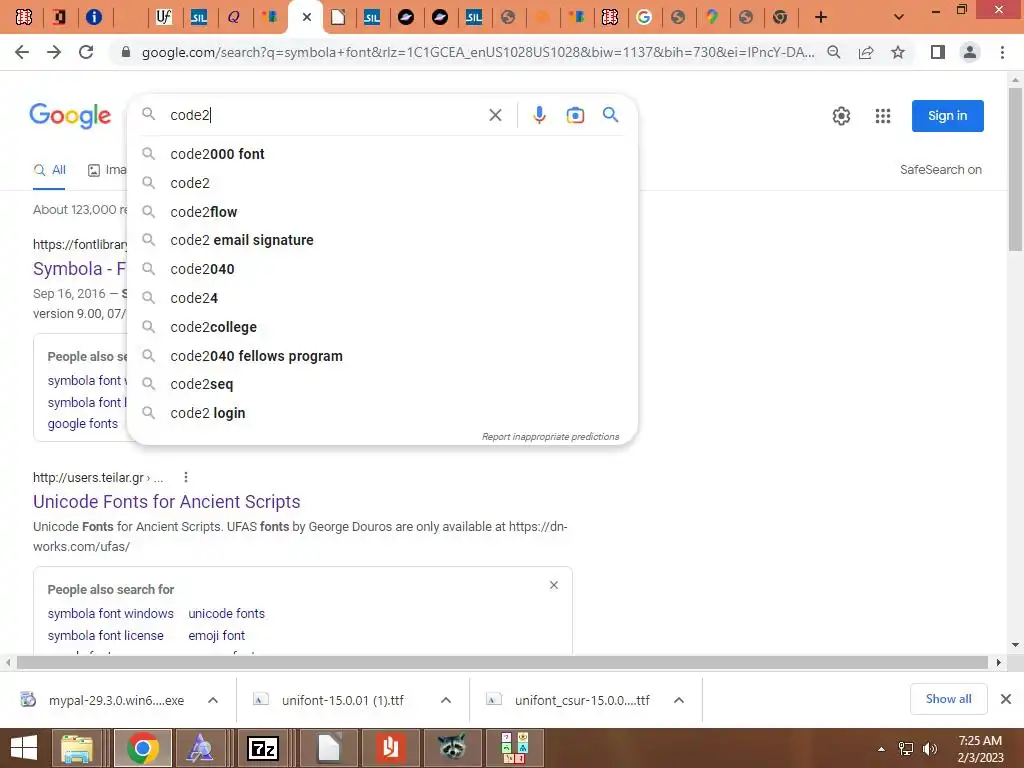
Task: Select the code2040 fellows program suggestion
Action: point(382,356)
